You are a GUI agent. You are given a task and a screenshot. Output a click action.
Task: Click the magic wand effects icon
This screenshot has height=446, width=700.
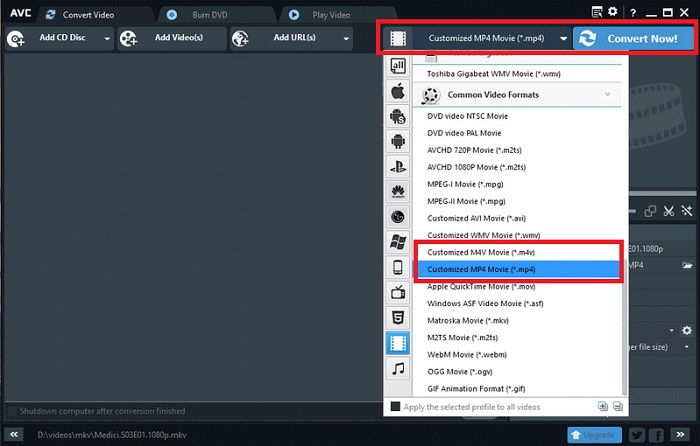[687, 211]
